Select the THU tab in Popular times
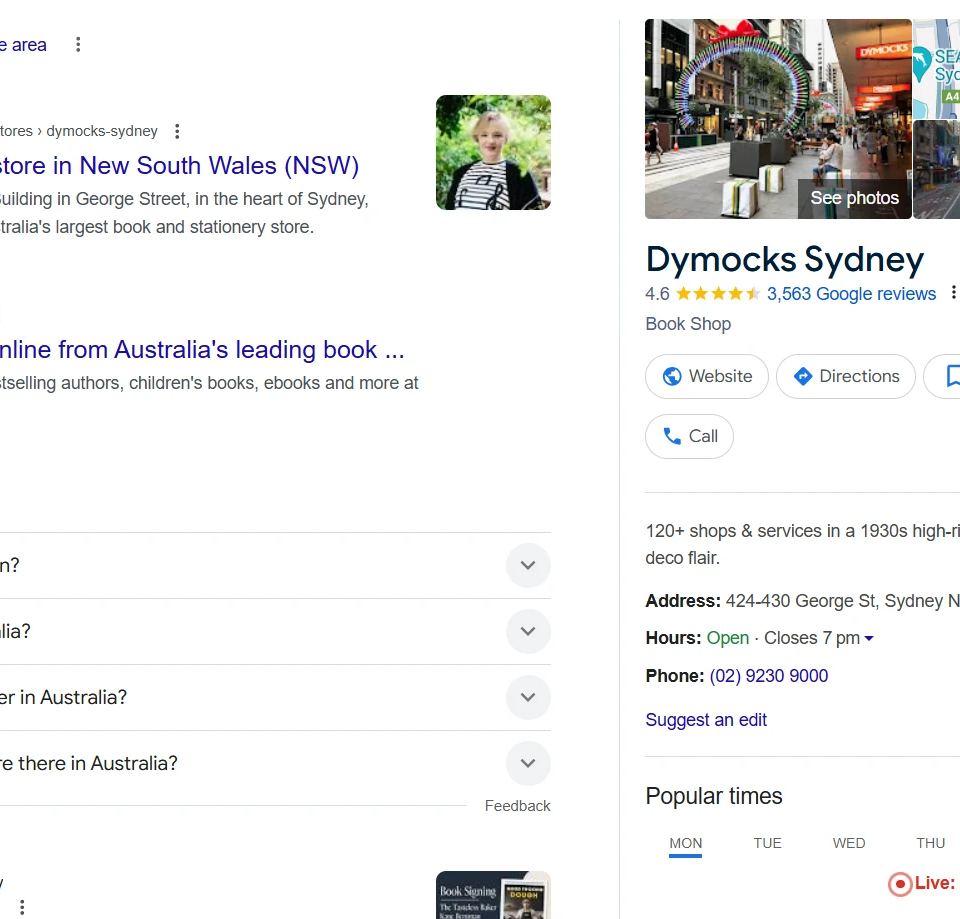 click(x=930, y=843)
